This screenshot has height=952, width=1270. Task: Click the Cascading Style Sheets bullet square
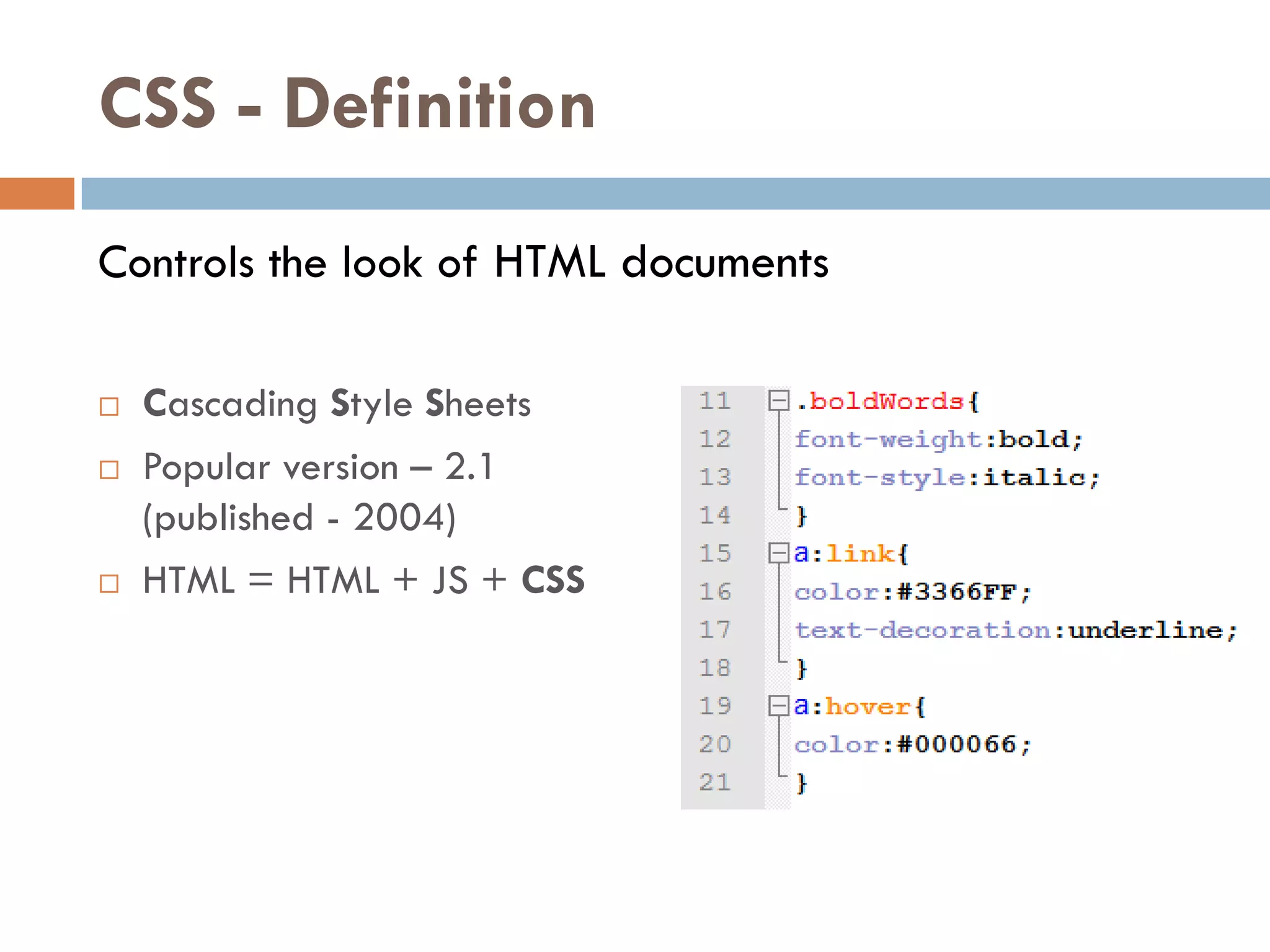pyautogui.click(x=109, y=407)
